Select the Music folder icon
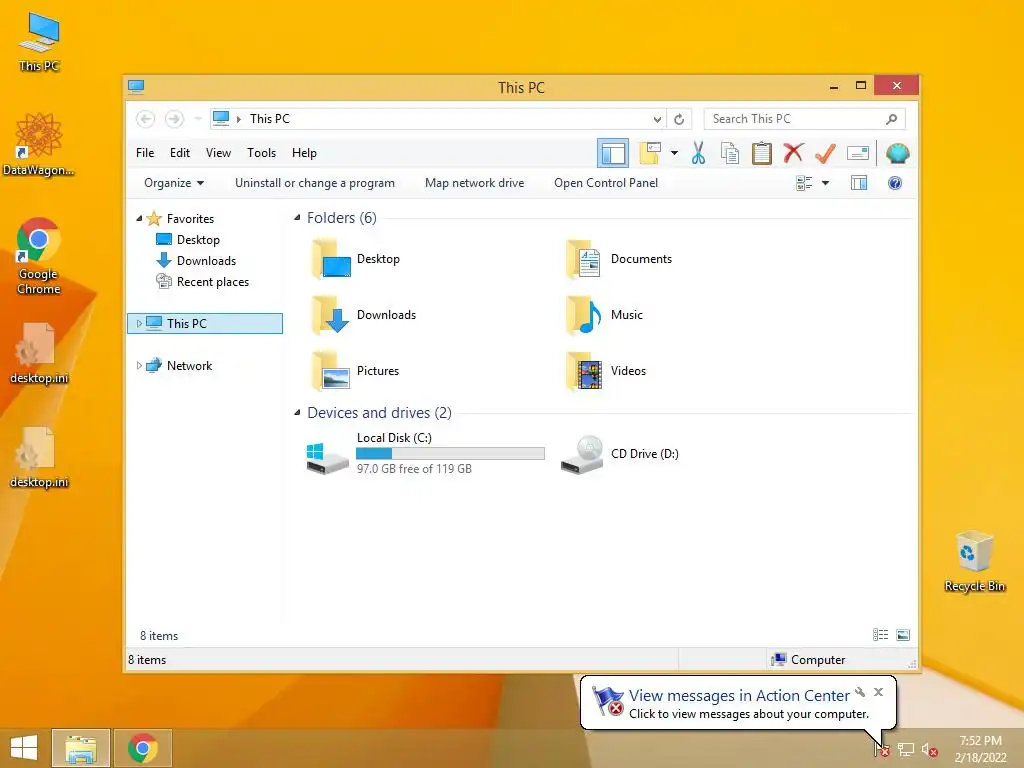The image size is (1024, 768). pos(584,315)
